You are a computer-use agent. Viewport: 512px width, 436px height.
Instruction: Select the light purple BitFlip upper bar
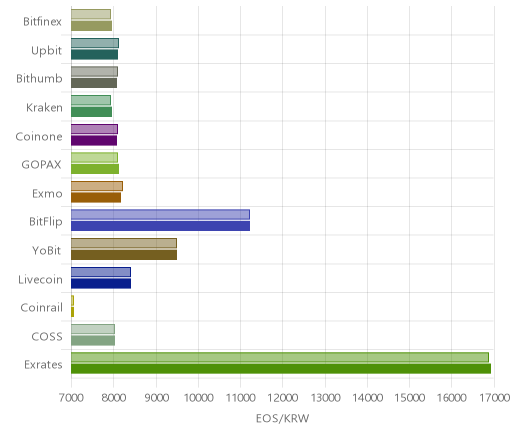pyautogui.click(x=160, y=214)
